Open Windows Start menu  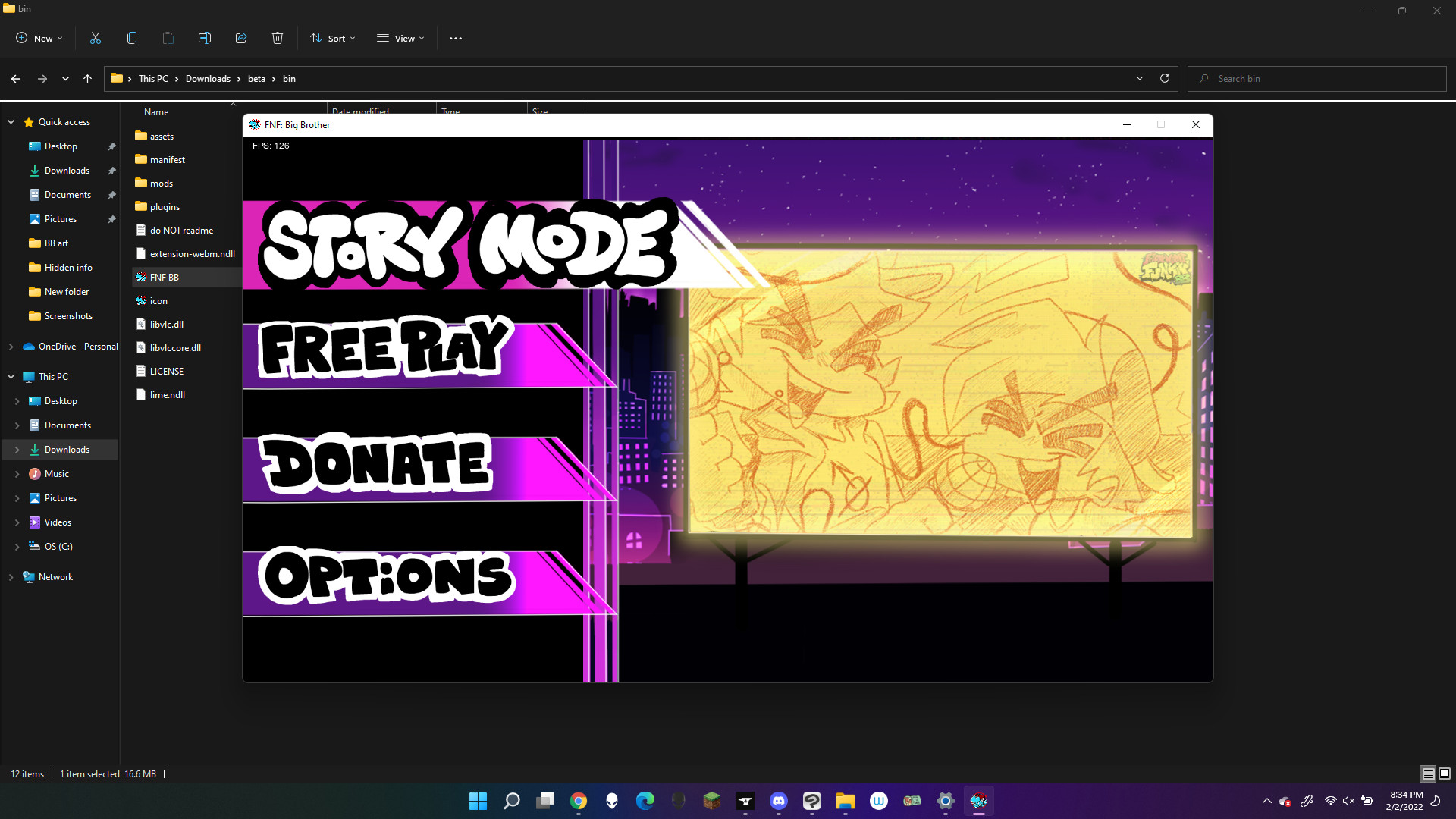click(479, 801)
